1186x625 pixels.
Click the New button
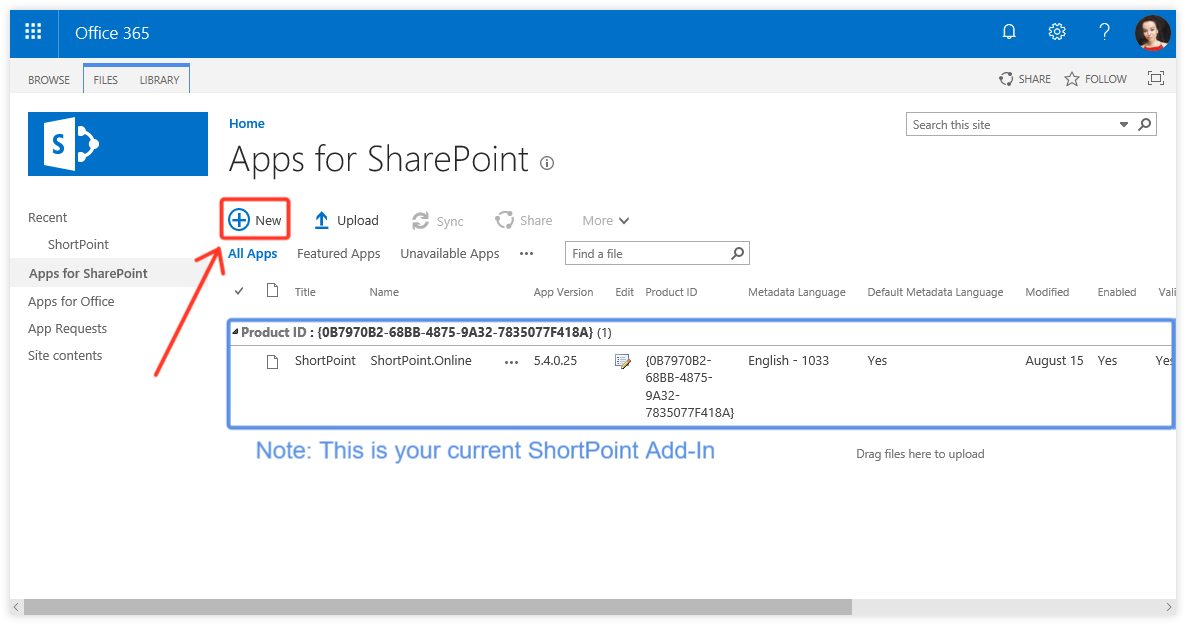[x=254, y=219]
